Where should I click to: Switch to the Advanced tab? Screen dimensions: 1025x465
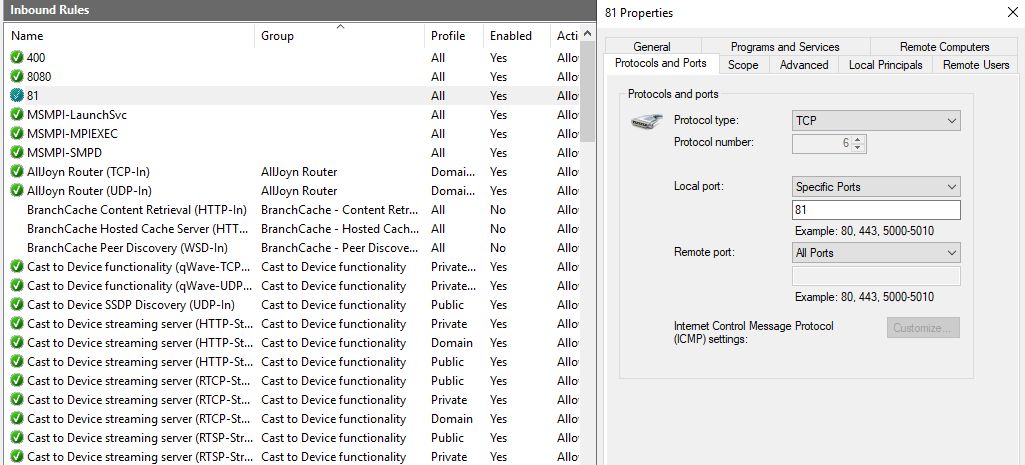[804, 65]
